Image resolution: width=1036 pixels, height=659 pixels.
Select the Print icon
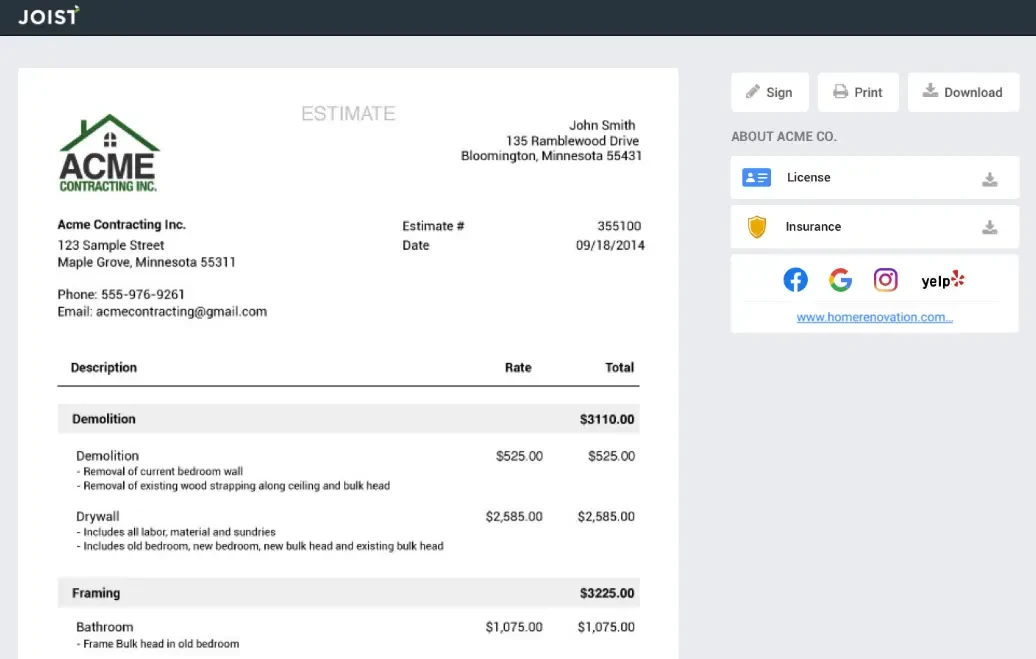(841, 92)
